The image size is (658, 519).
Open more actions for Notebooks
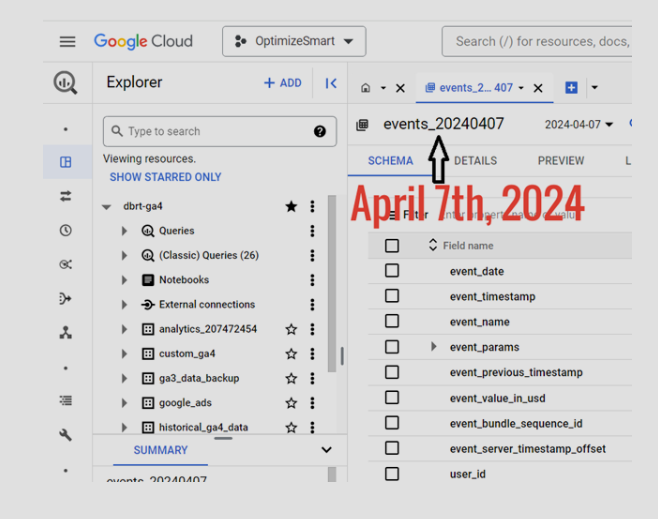312,280
